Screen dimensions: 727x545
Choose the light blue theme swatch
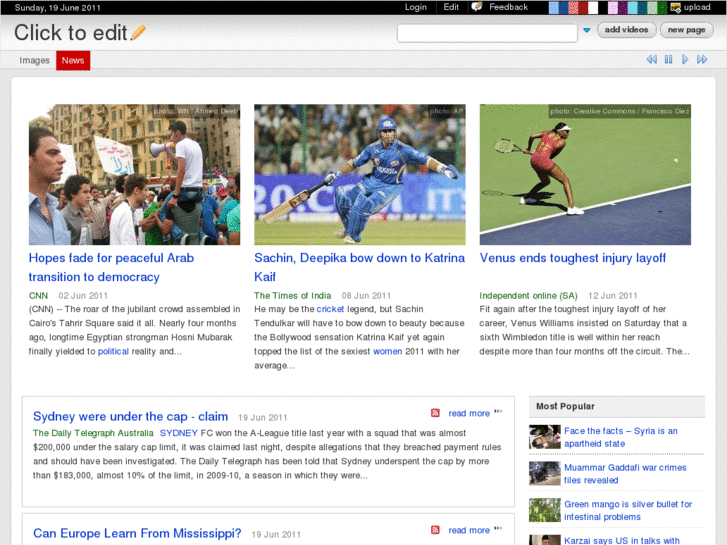pos(554,7)
